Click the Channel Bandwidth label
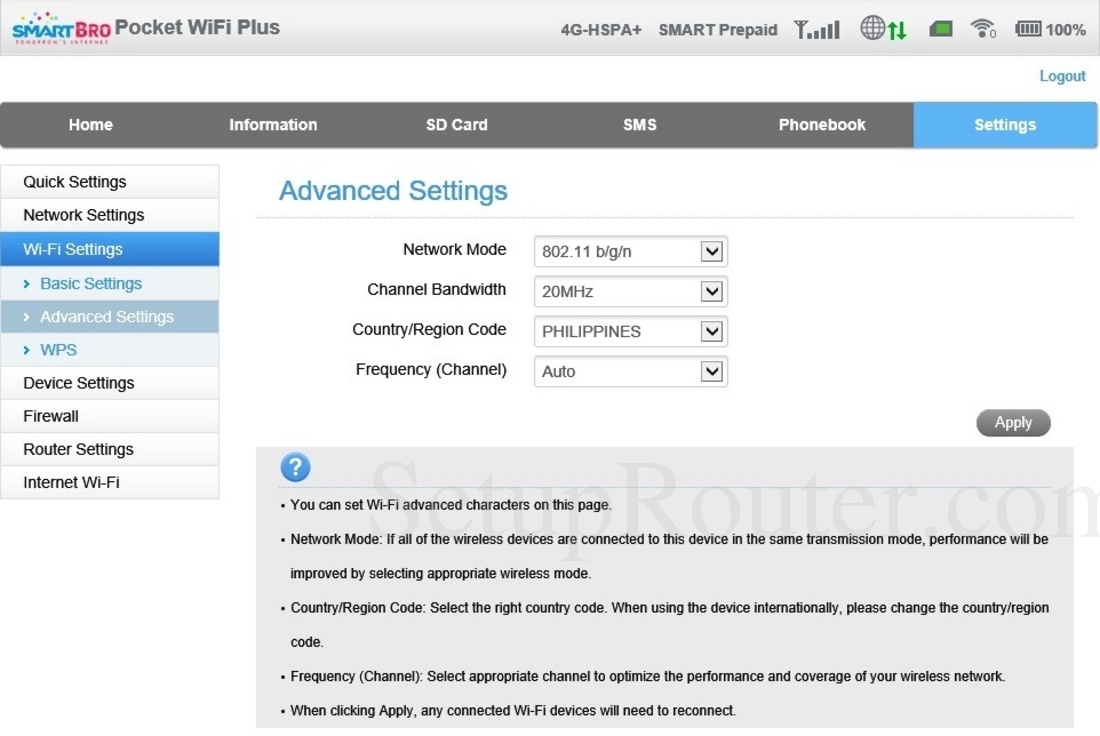Viewport: 1100px width, 736px height. (436, 289)
